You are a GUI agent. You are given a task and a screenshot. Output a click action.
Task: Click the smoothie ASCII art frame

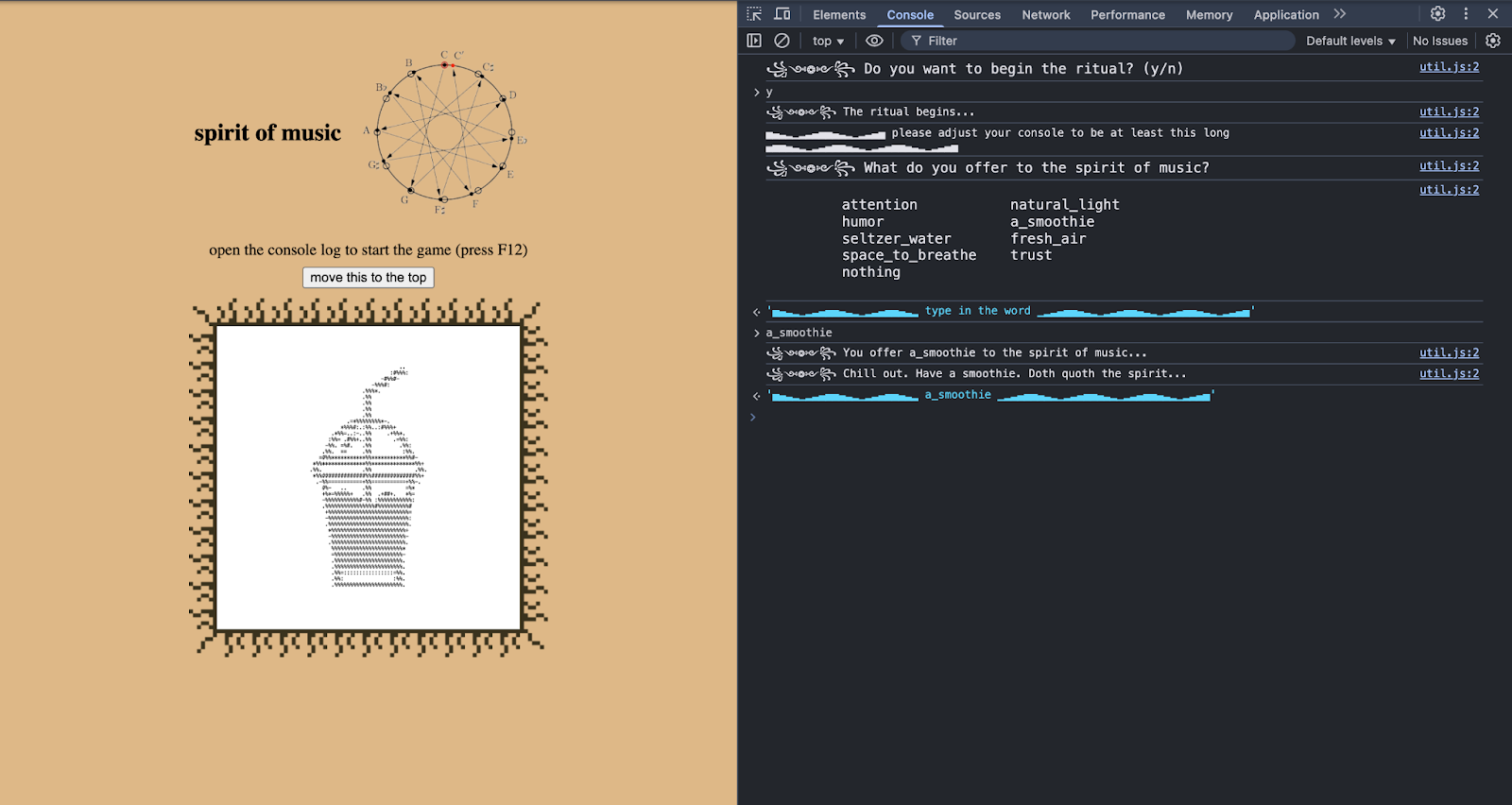coord(369,478)
